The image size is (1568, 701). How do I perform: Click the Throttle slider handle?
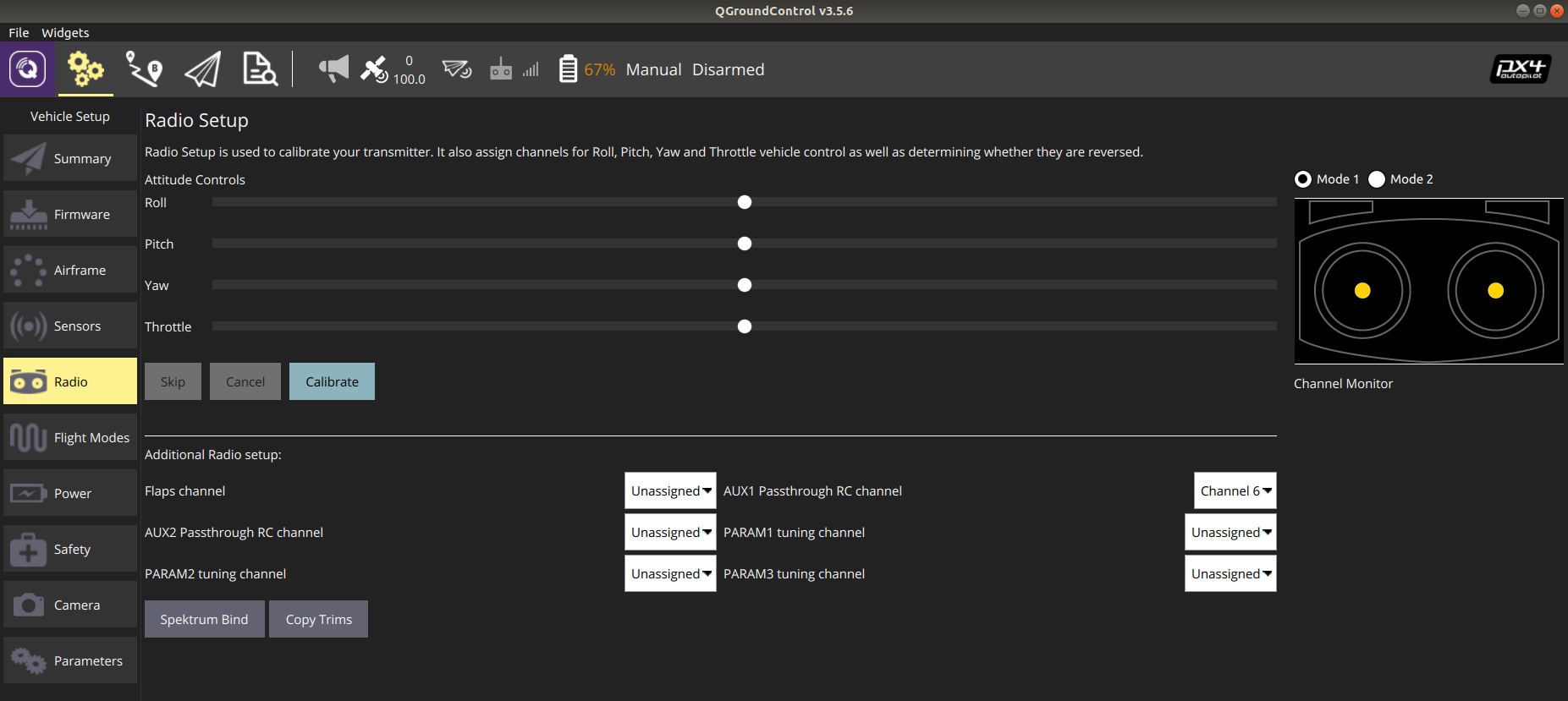tap(745, 326)
